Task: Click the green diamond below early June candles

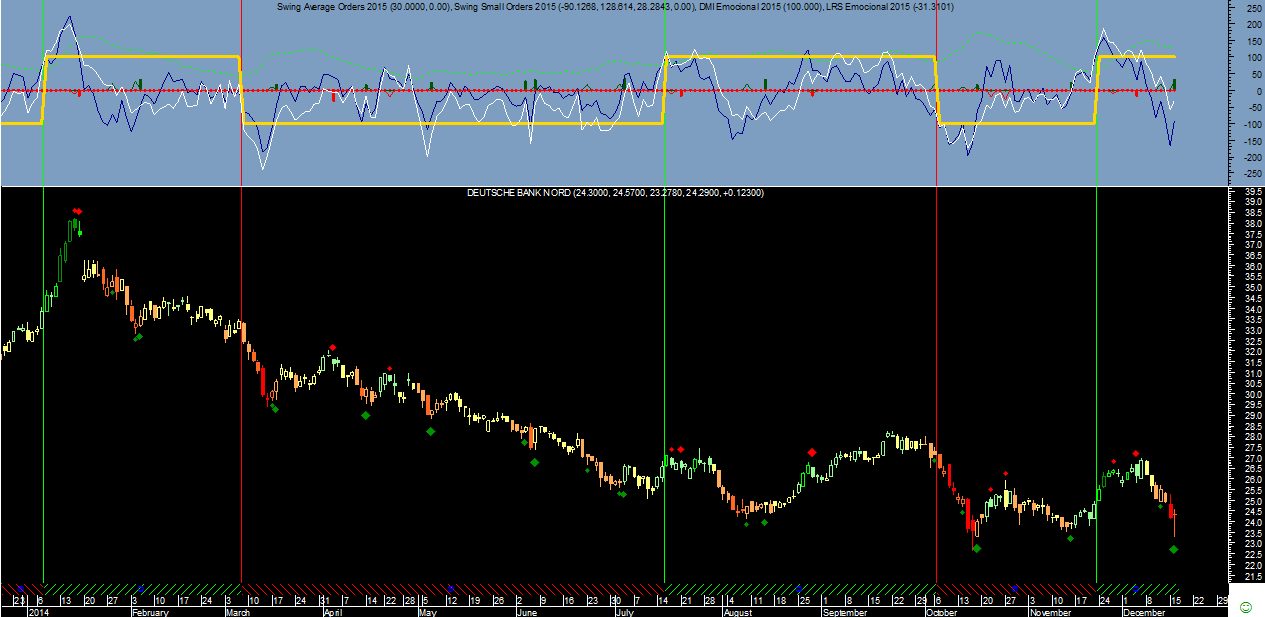Action: pyautogui.click(x=534, y=462)
